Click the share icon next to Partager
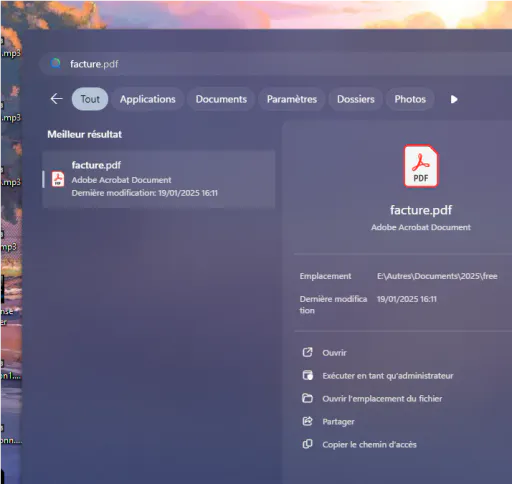 pyautogui.click(x=307, y=421)
